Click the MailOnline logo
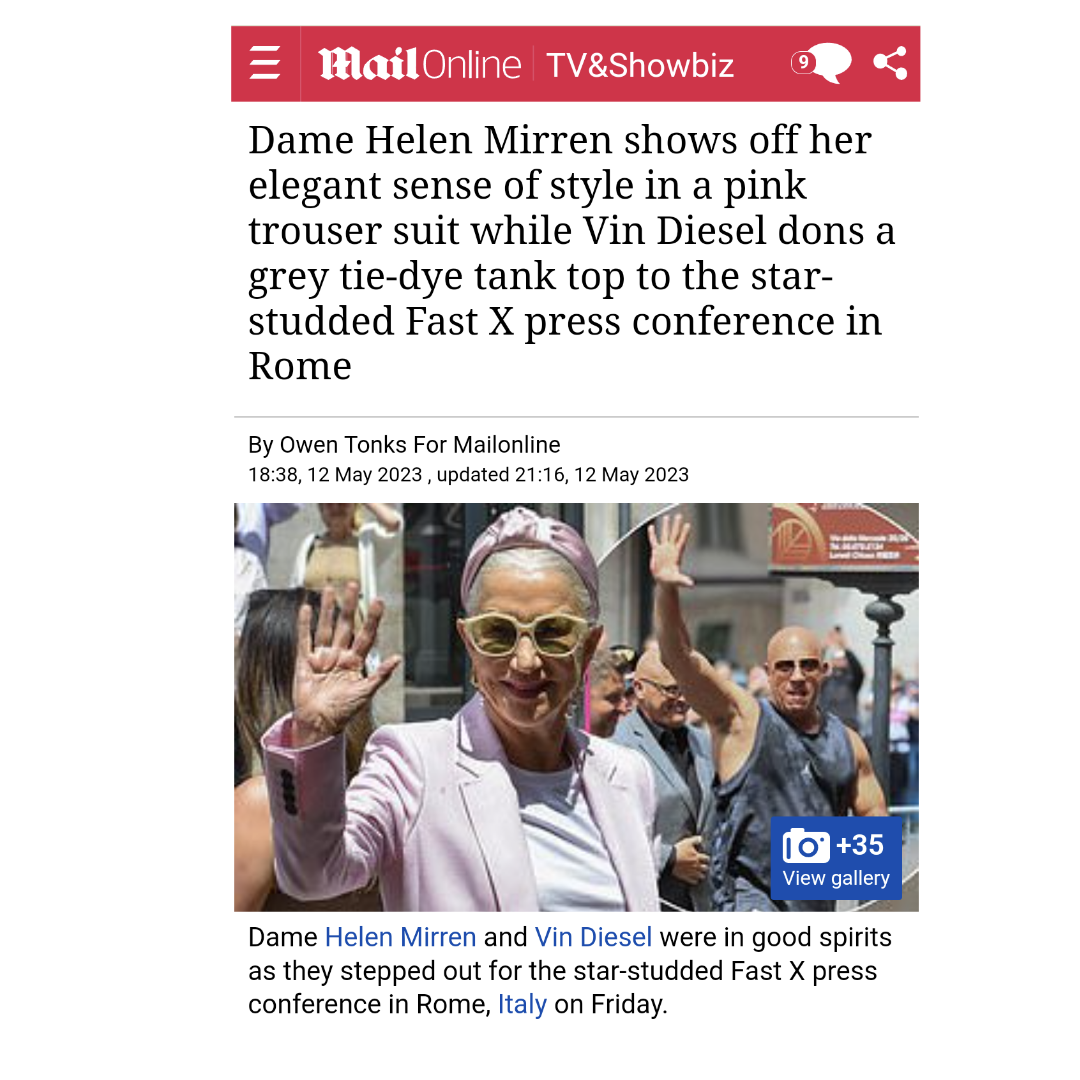This screenshot has width=1080, height=1080. [x=419, y=64]
